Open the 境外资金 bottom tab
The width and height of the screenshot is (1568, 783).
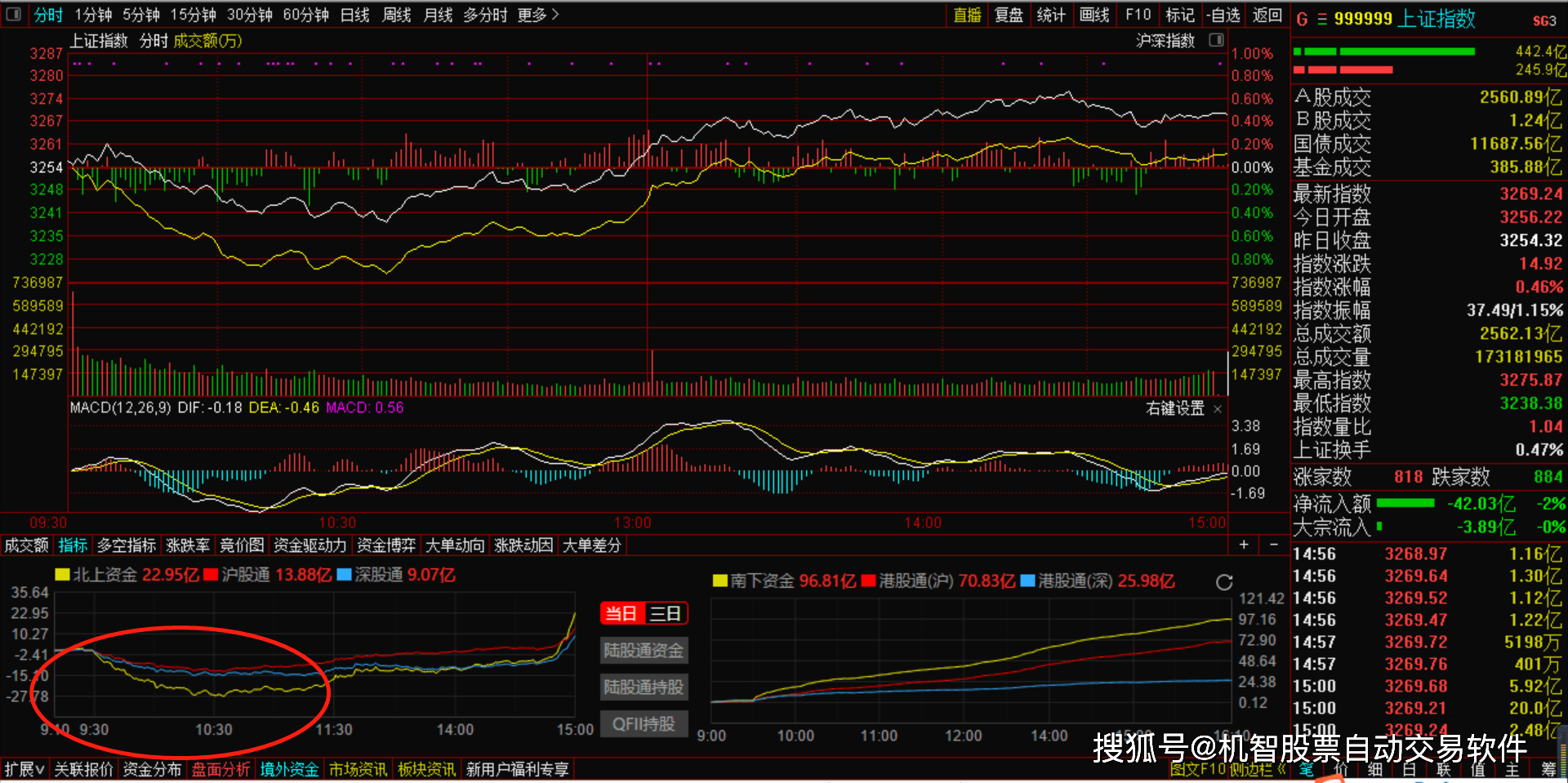coord(289,769)
